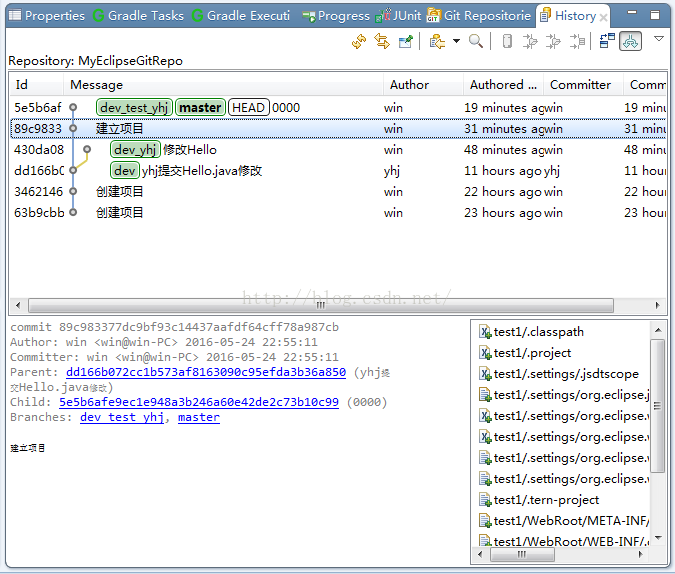This screenshot has height=574, width=675.
Task: Open the History View Menu triangle
Action: 659,39
